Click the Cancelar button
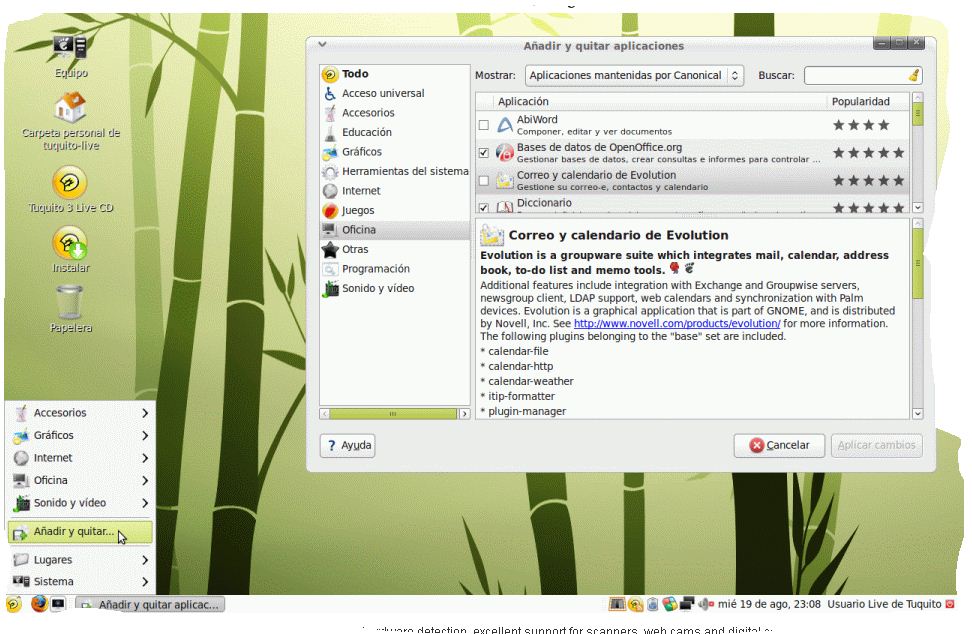This screenshot has width=972, height=634. click(x=779, y=445)
